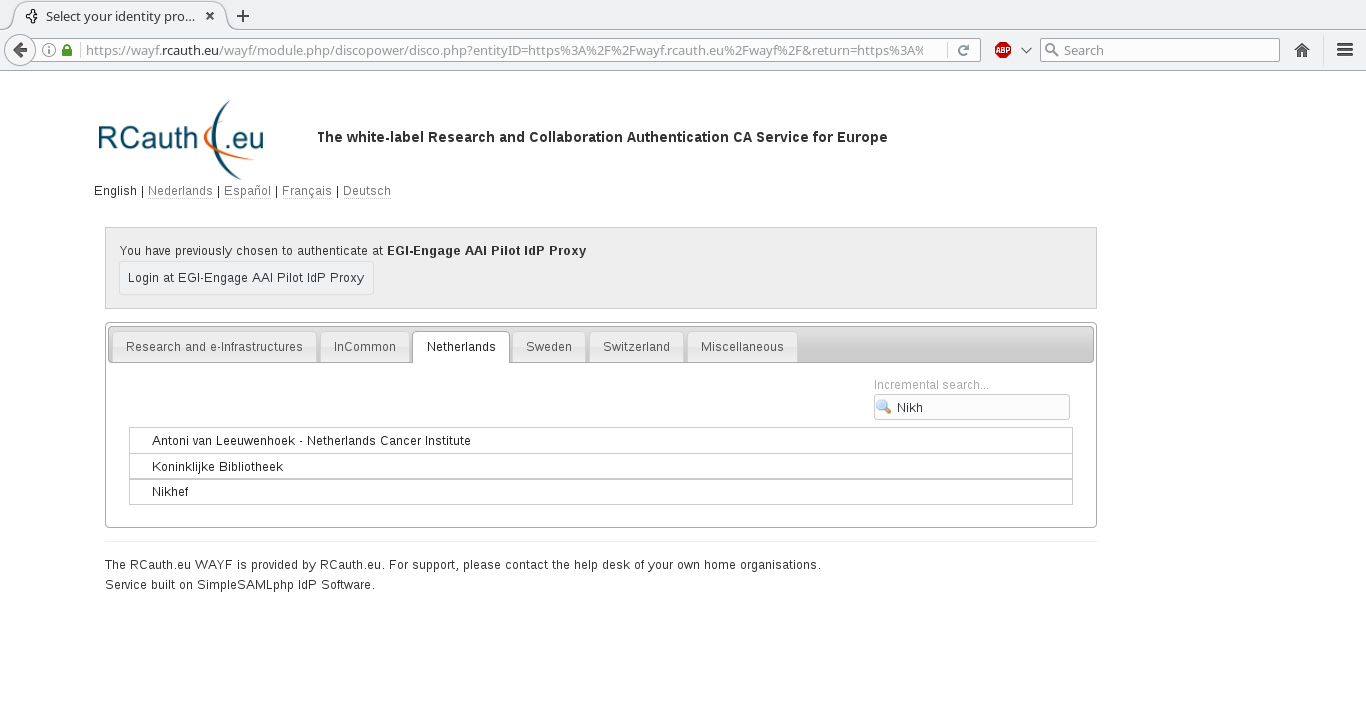Viewport: 1366px width, 703px height.
Task: Open a new tab with plus button
Action: tap(243, 16)
